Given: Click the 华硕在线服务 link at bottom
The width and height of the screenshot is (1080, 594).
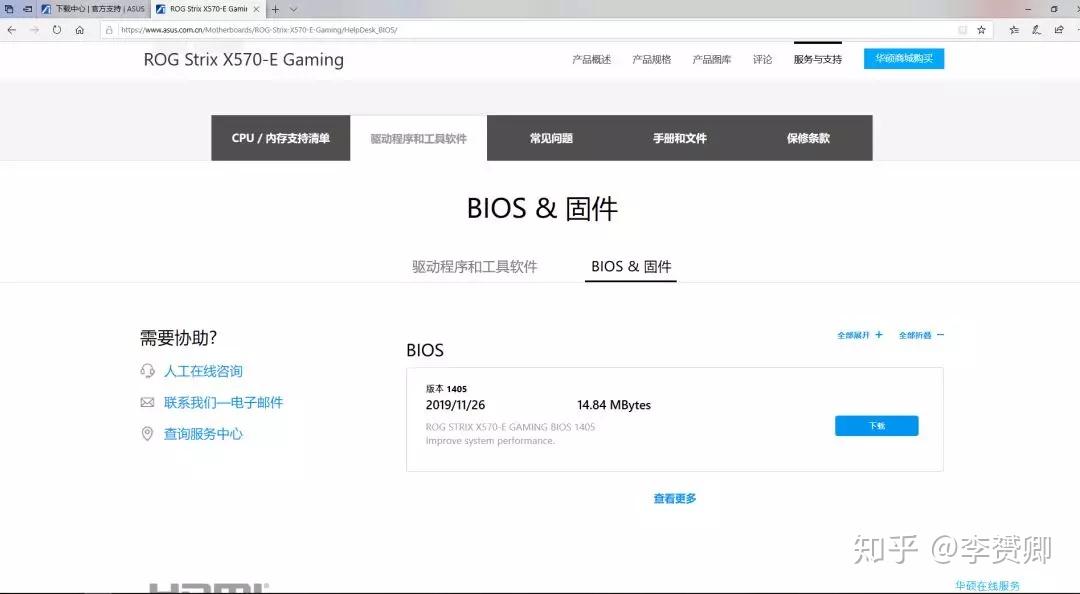Looking at the screenshot, I should (987, 586).
